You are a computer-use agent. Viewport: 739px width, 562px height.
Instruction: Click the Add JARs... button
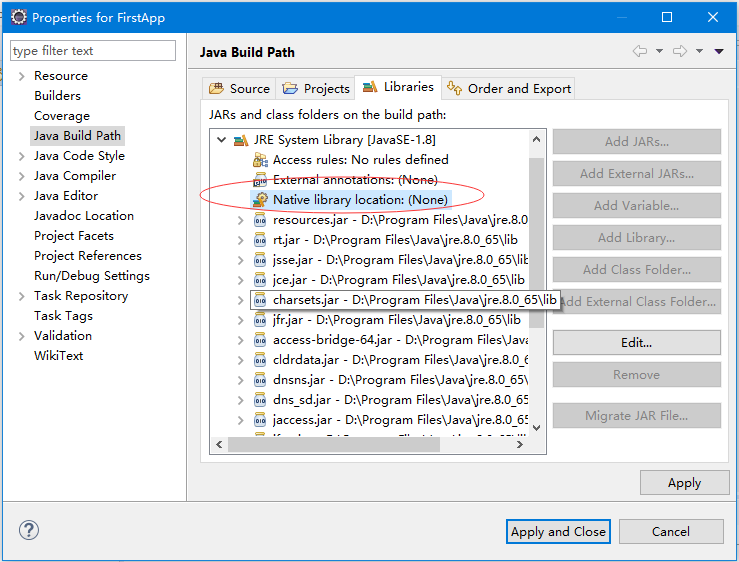pos(637,141)
